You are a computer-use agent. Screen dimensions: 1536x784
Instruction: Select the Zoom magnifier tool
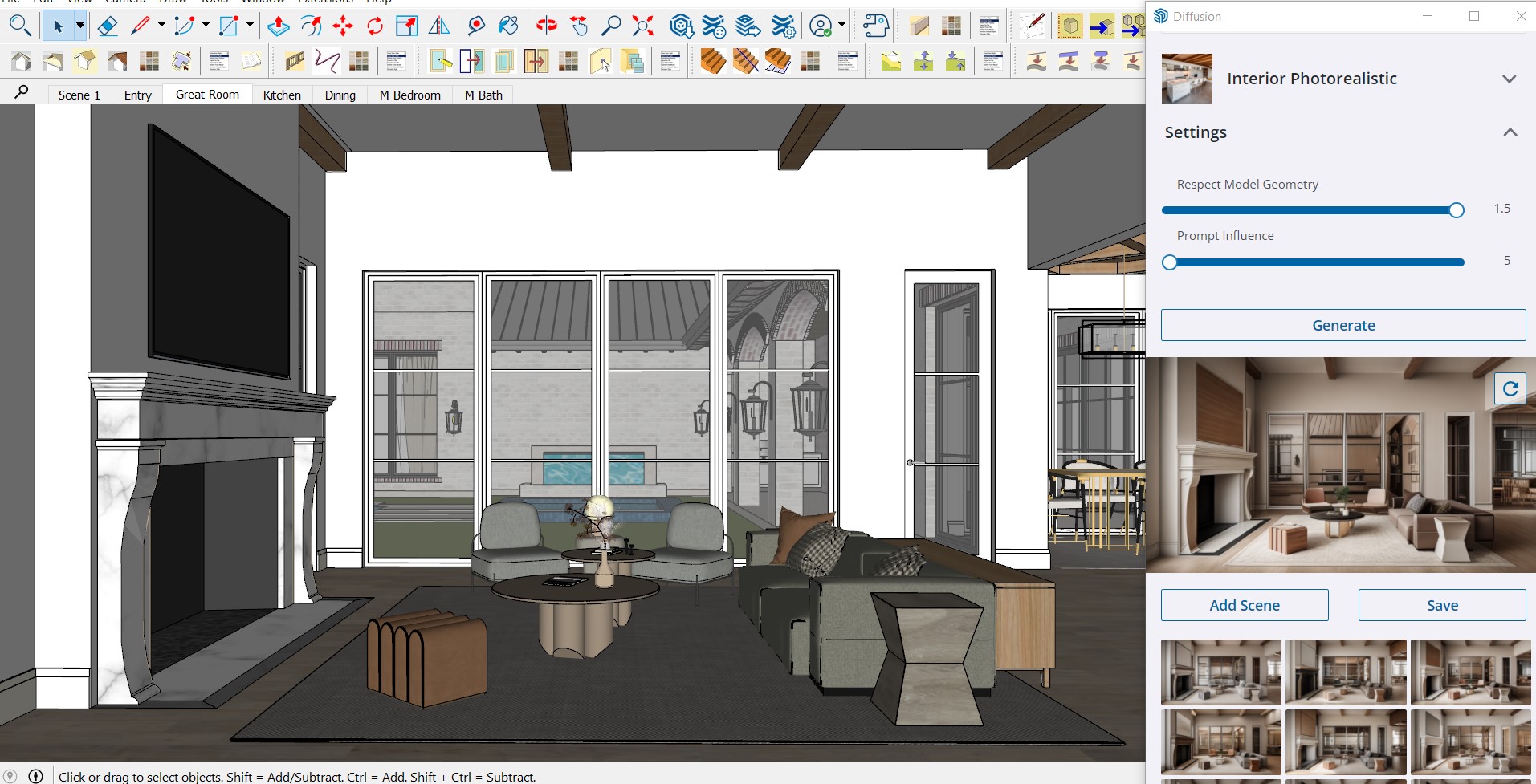tap(611, 26)
